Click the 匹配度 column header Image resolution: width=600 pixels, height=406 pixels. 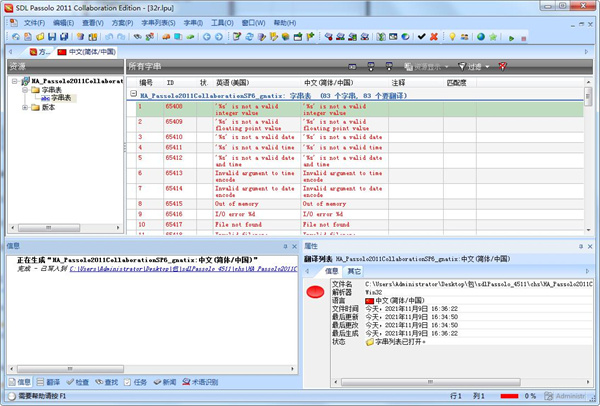coord(460,83)
